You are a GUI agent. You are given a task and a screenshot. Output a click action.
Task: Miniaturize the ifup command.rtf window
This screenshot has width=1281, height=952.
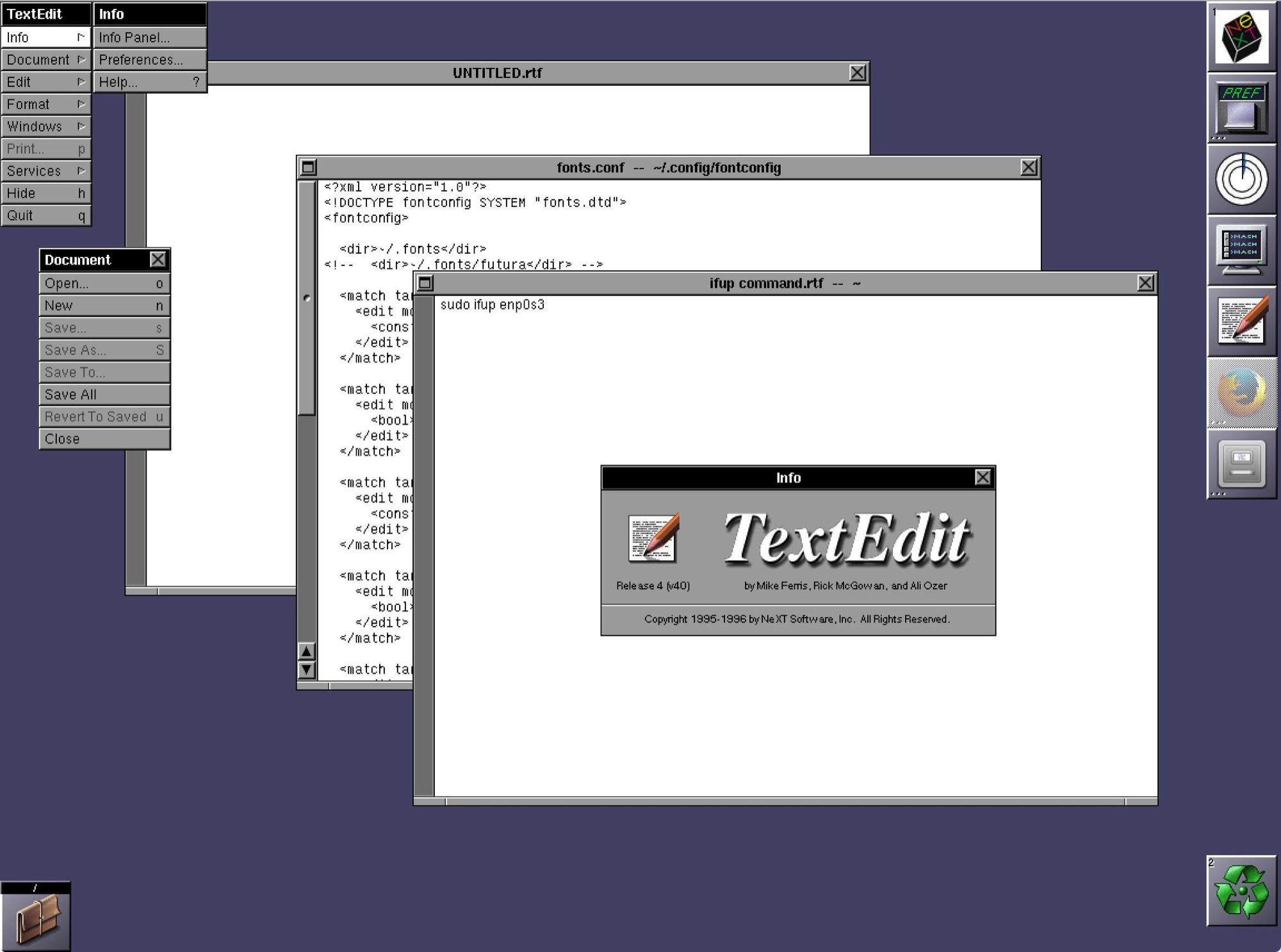(x=425, y=283)
